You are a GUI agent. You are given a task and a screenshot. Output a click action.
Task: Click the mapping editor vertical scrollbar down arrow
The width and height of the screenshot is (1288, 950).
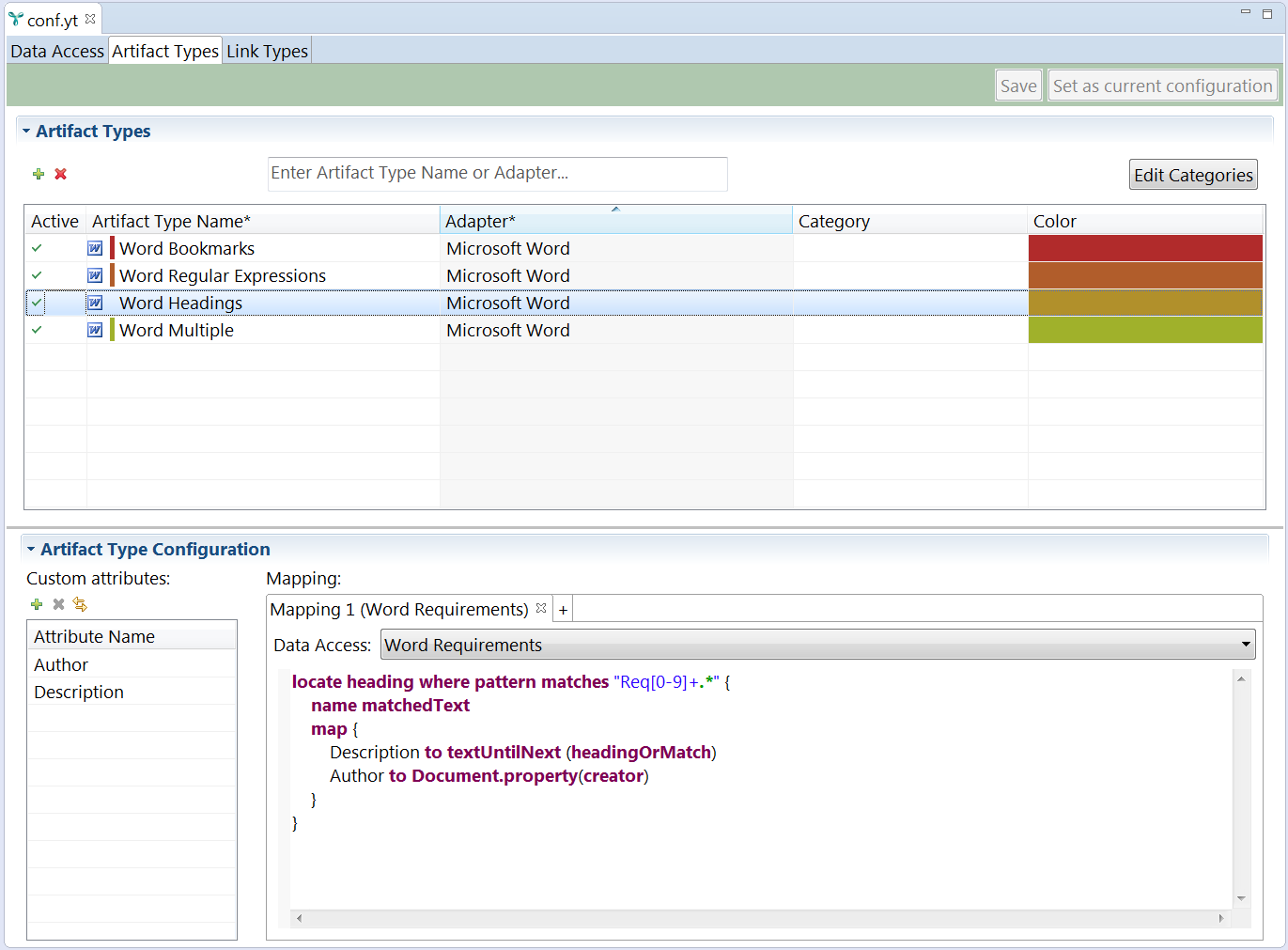click(x=1241, y=899)
